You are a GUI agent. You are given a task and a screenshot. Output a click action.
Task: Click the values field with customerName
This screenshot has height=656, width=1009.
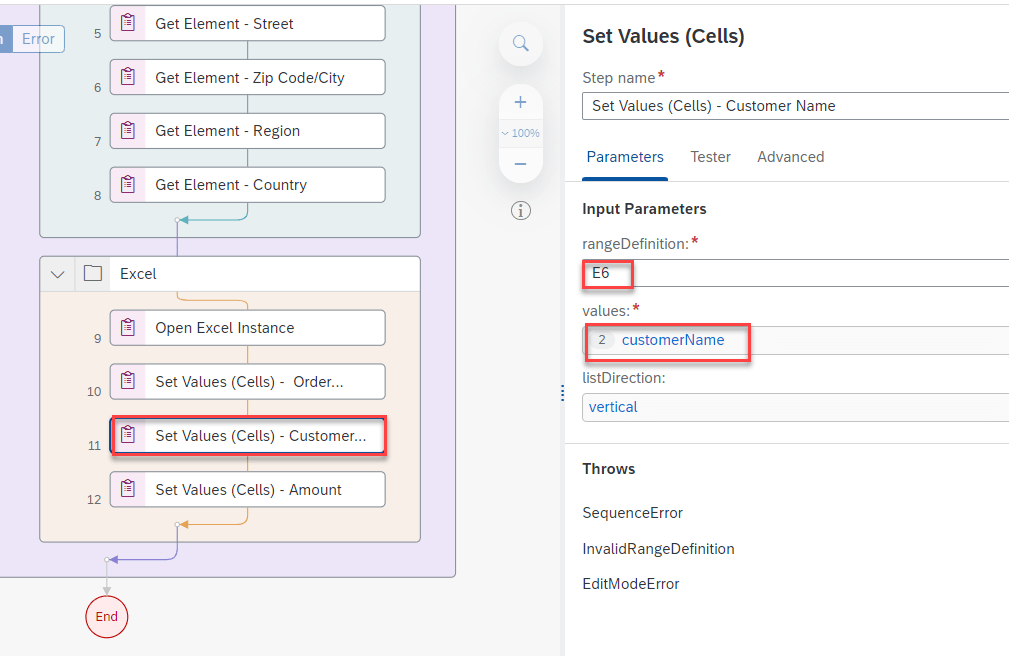[x=795, y=340]
